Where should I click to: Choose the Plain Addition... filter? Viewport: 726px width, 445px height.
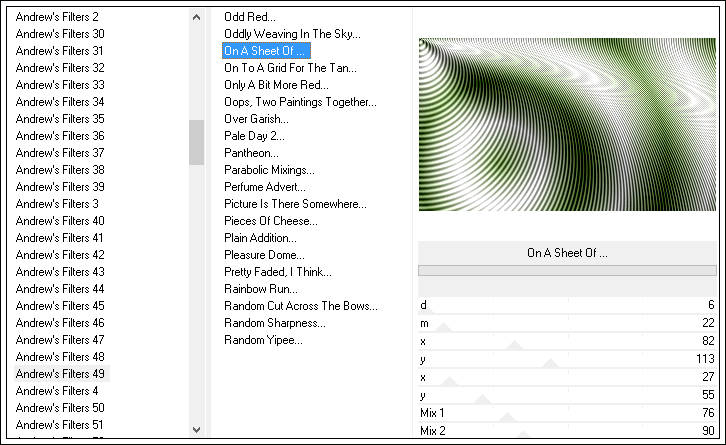(x=260, y=238)
